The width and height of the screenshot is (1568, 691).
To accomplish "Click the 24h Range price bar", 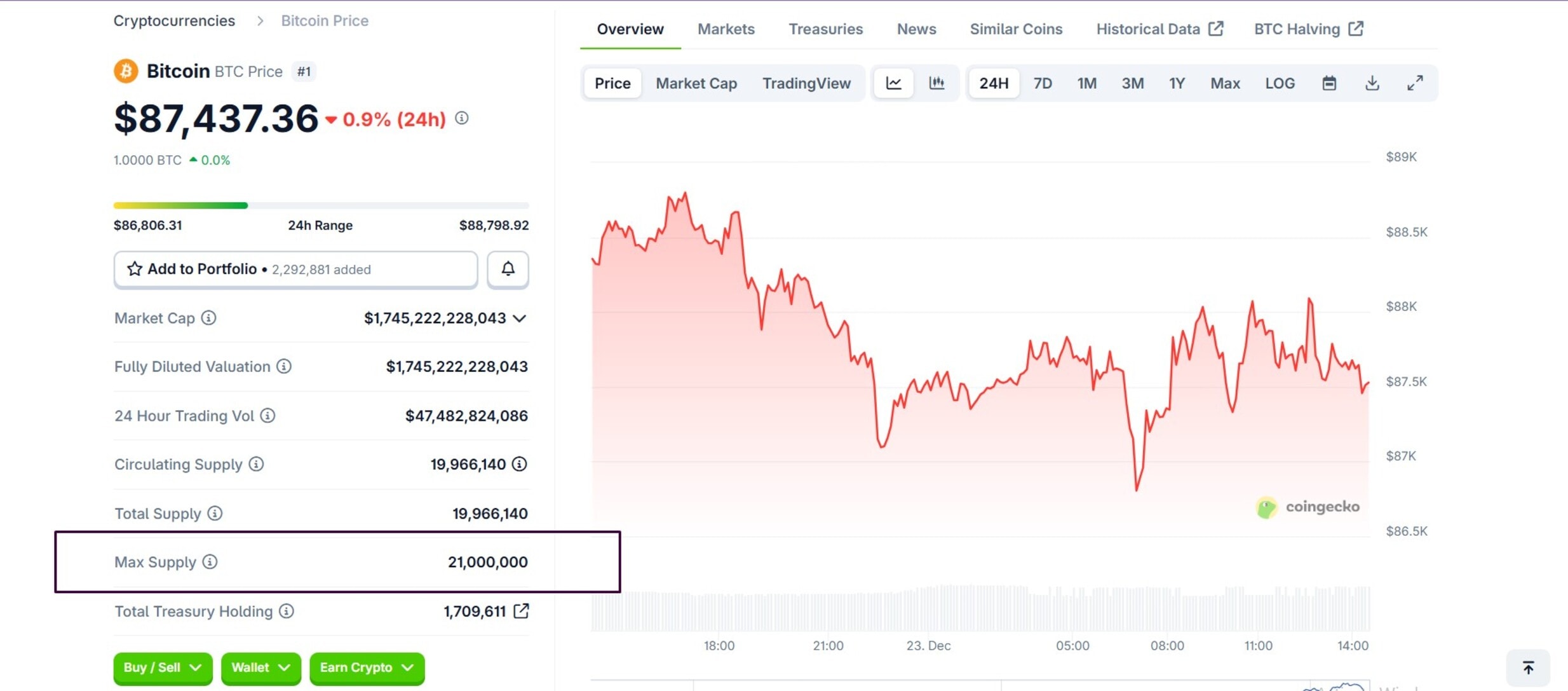I will pyautogui.click(x=320, y=205).
